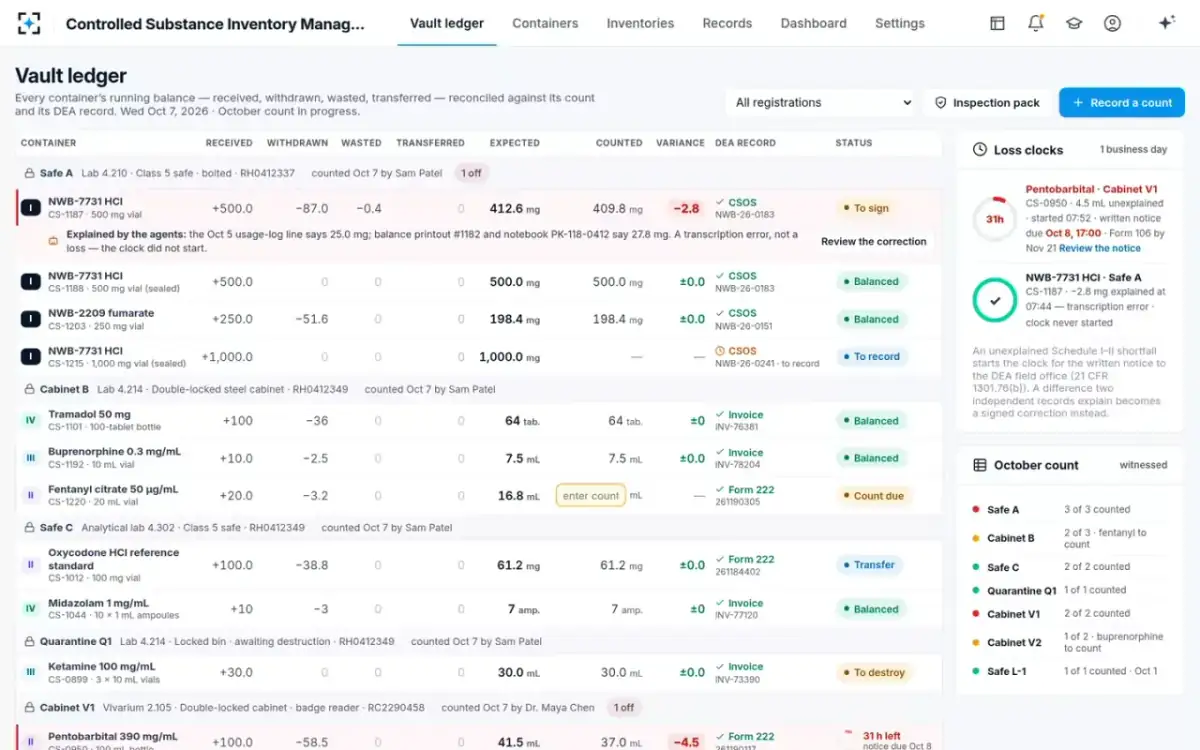Click Review the correction button
Image resolution: width=1200 pixels, height=750 pixels.
point(874,241)
